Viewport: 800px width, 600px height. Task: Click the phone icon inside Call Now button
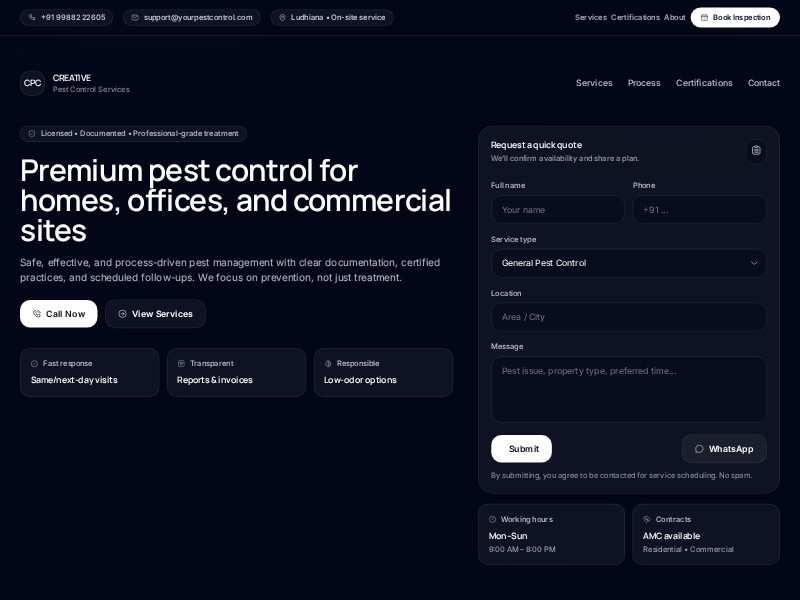tap(38, 314)
